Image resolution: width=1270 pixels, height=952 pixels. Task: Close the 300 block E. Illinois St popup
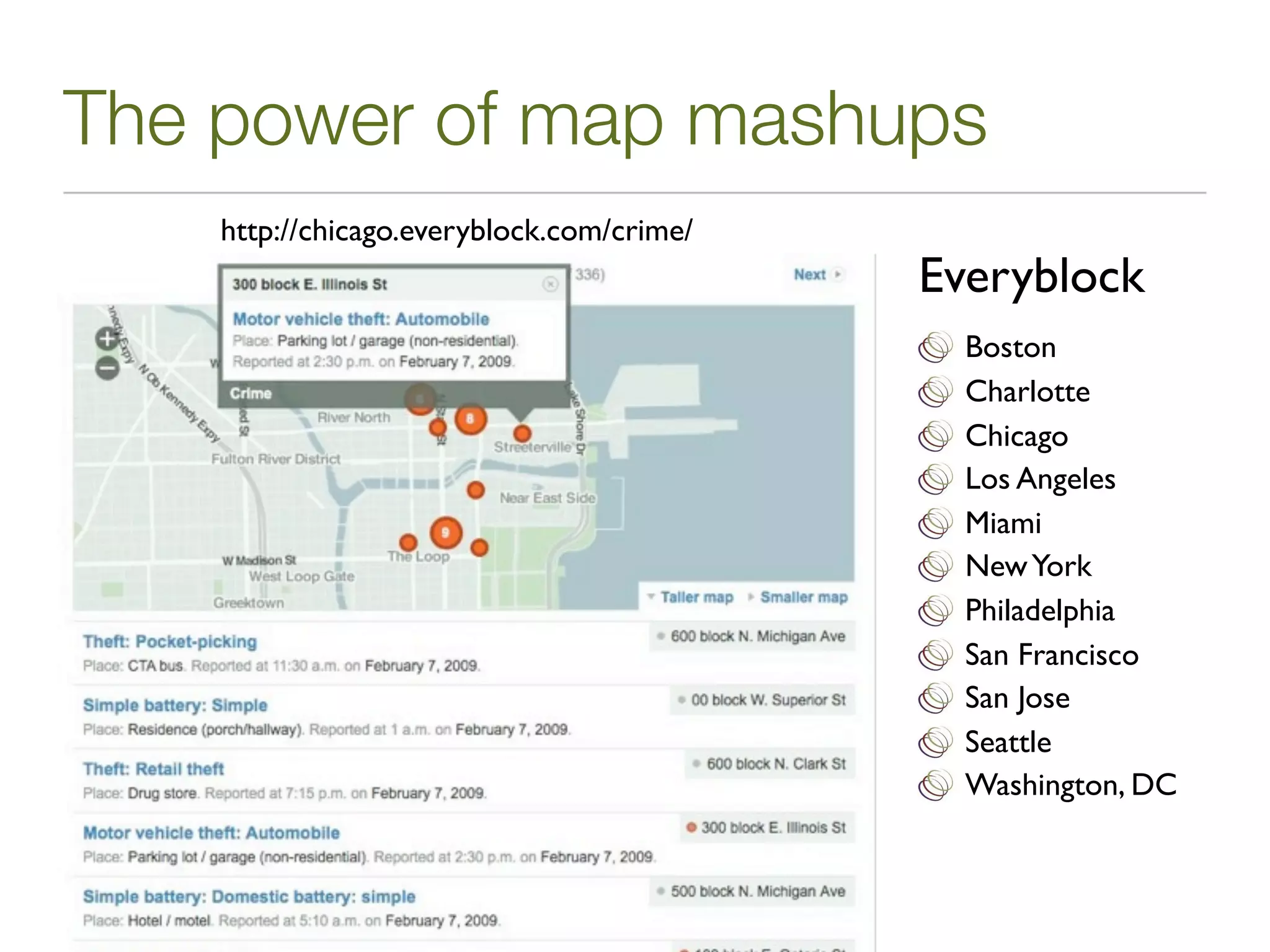coord(550,284)
